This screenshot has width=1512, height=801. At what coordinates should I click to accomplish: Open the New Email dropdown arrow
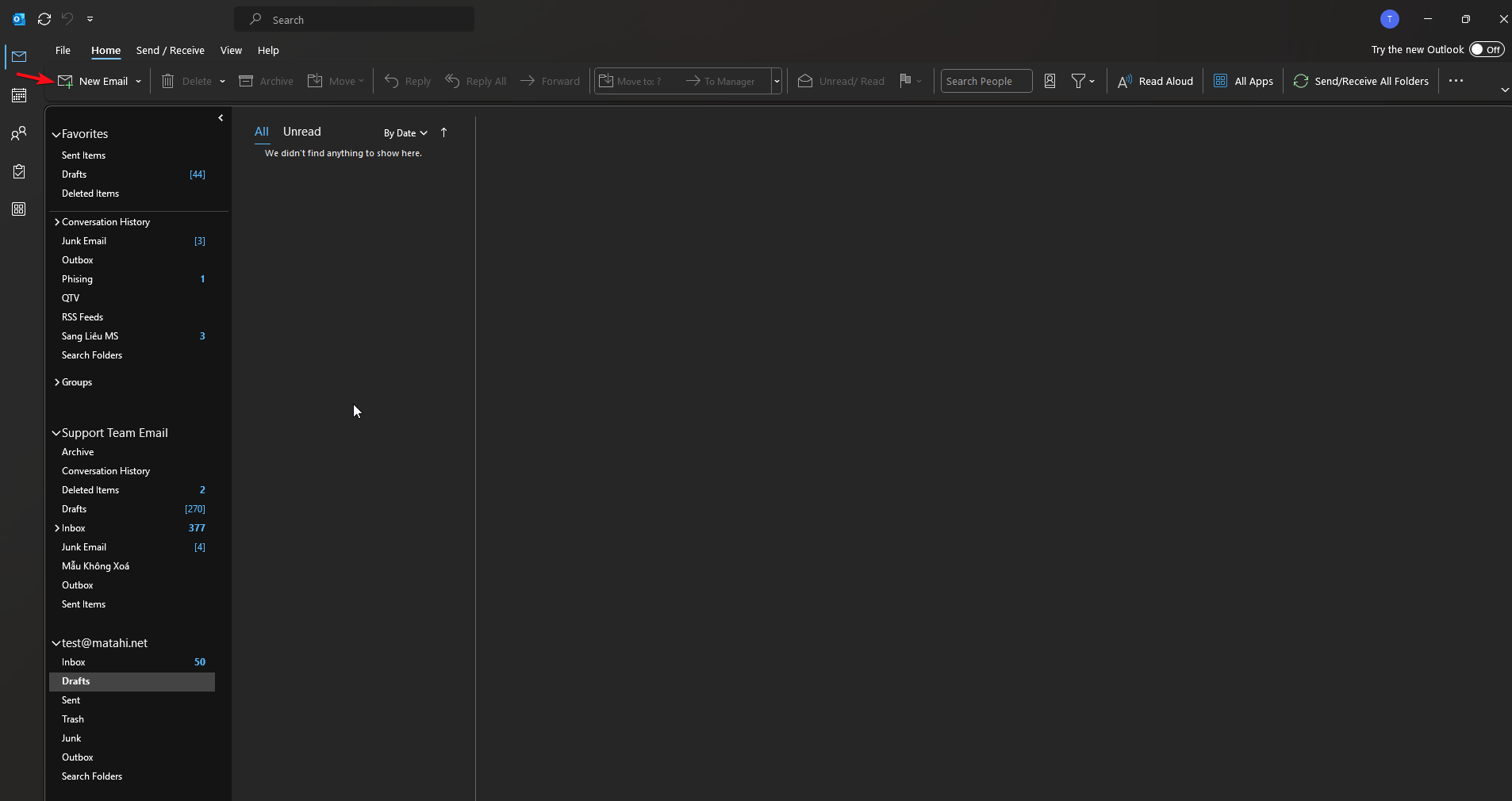139,82
